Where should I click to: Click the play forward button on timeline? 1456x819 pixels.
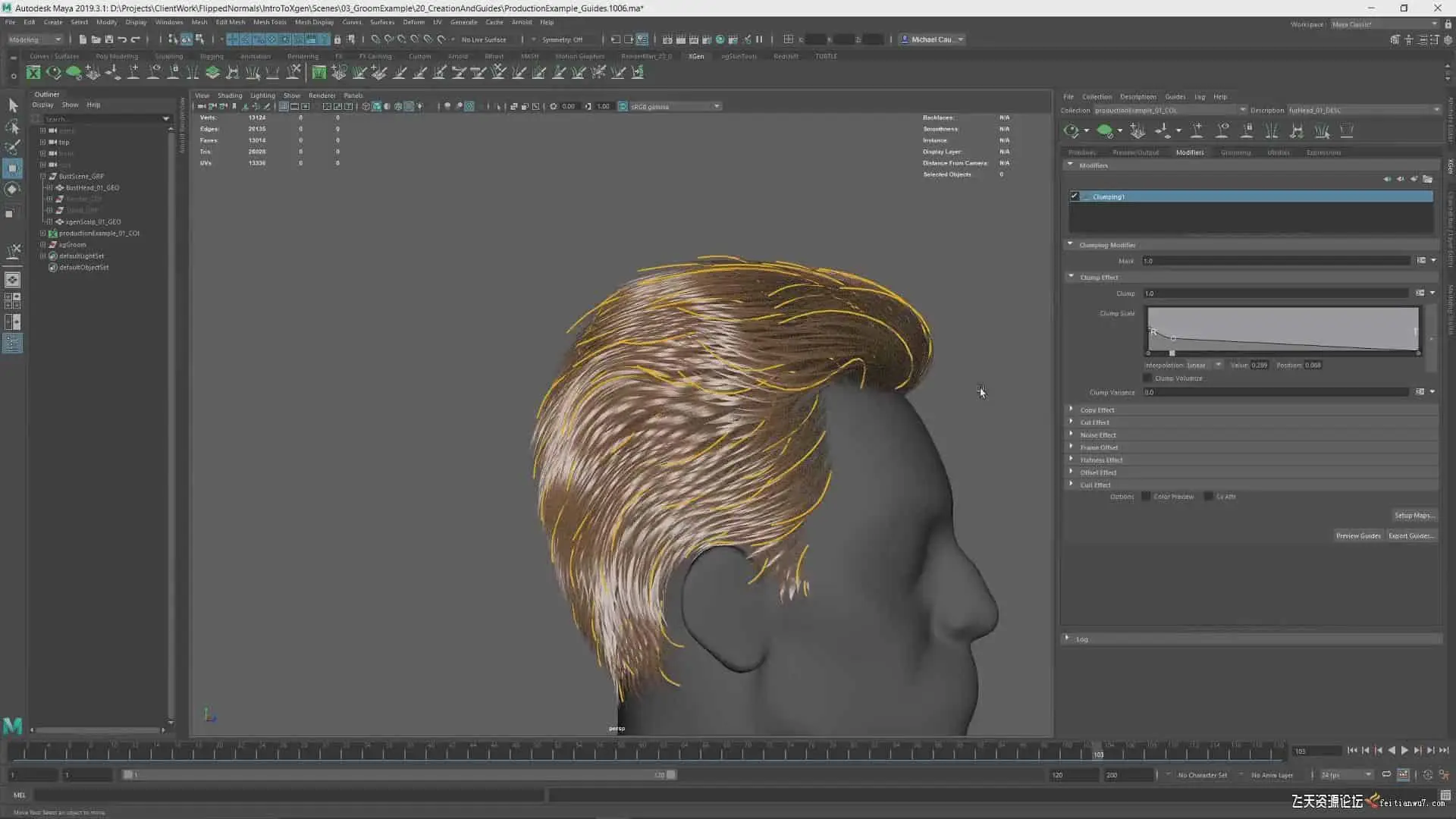1404,751
